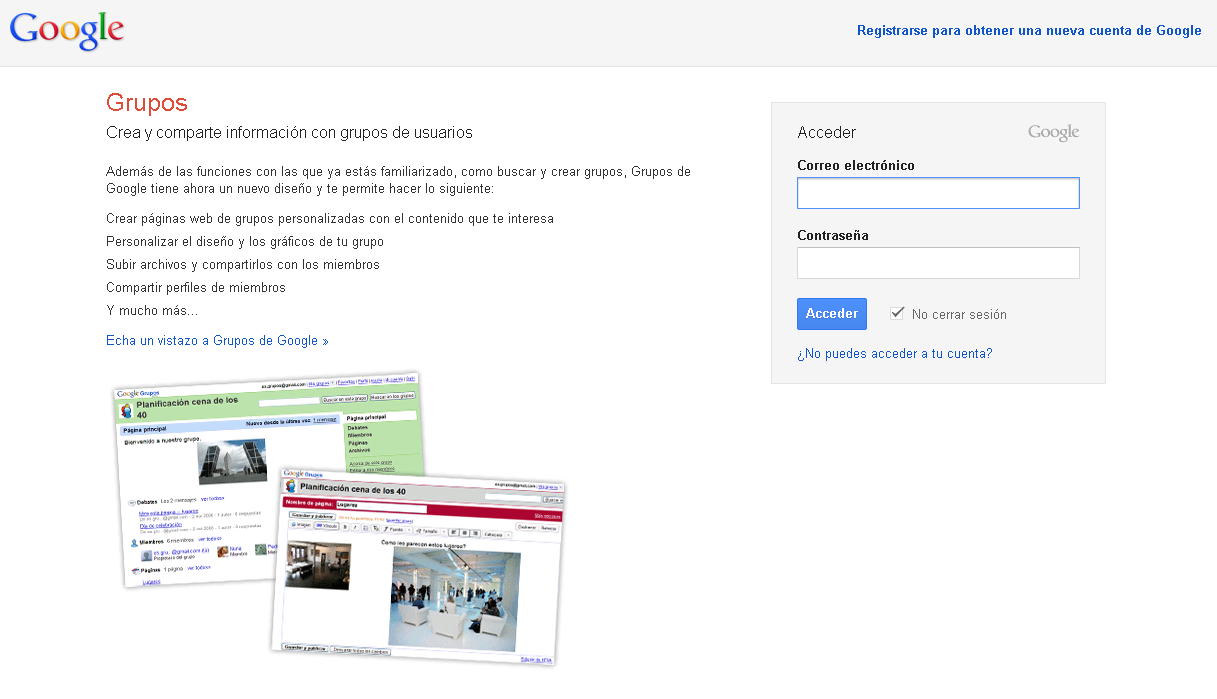Screen dimensions: 1217x699
Task: Open the link to register a new Google account
Action: point(1029,30)
